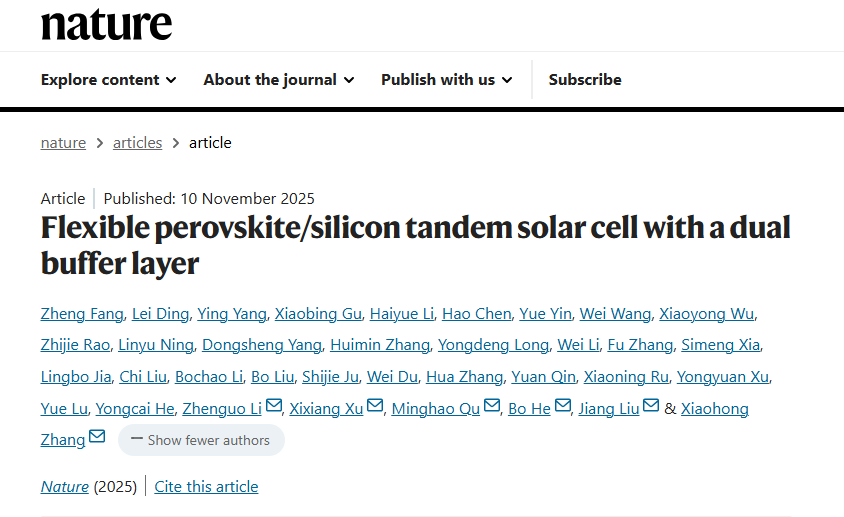844x517 pixels.
Task: Open author Zheng Fang's details
Action: click(x=81, y=314)
